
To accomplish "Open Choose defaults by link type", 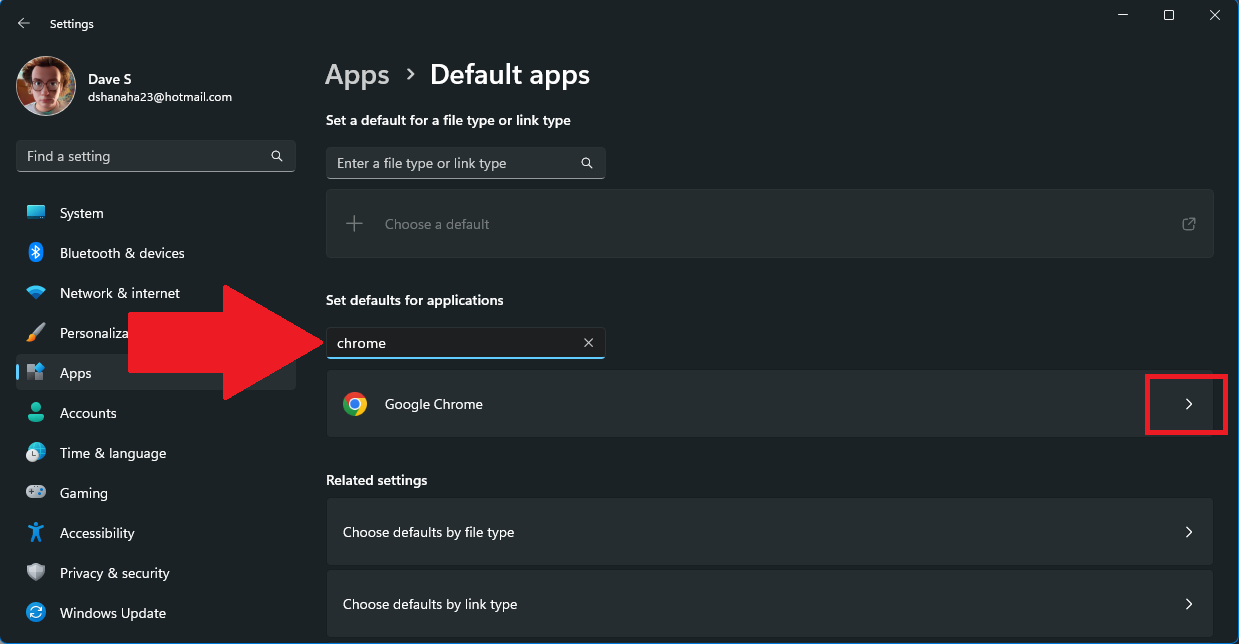I will click(x=769, y=604).
